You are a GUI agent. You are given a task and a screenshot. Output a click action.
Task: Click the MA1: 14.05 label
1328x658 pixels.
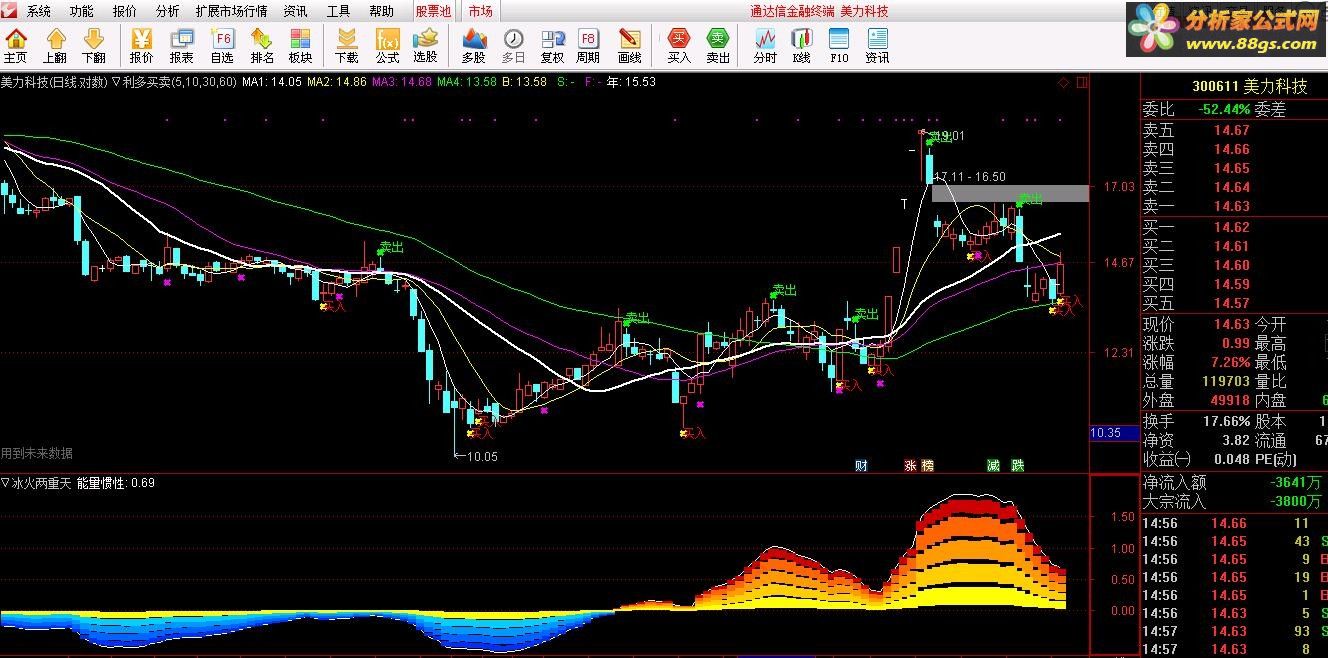click(x=272, y=82)
